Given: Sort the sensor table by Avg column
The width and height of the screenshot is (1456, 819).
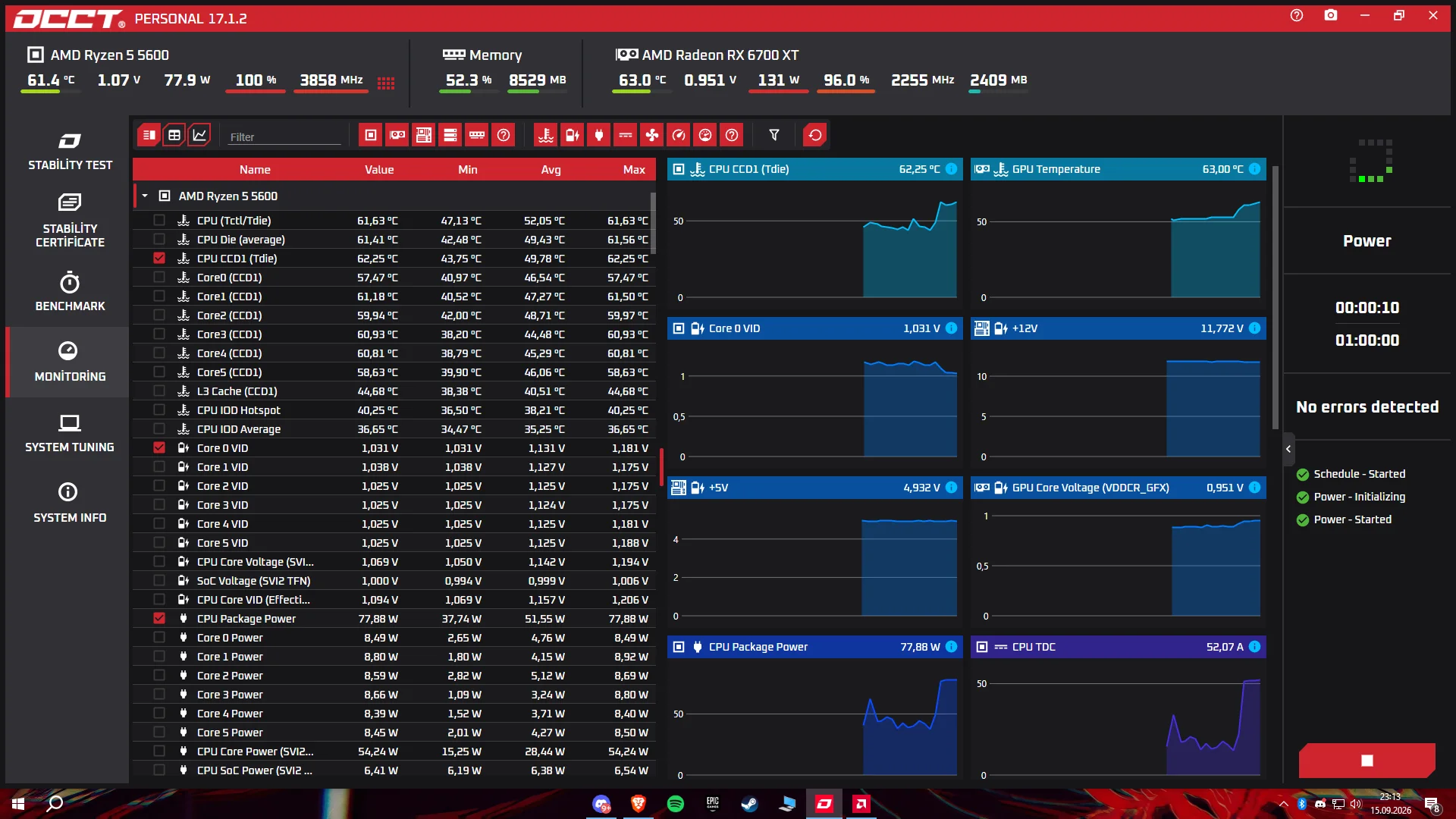Looking at the screenshot, I should click(551, 170).
